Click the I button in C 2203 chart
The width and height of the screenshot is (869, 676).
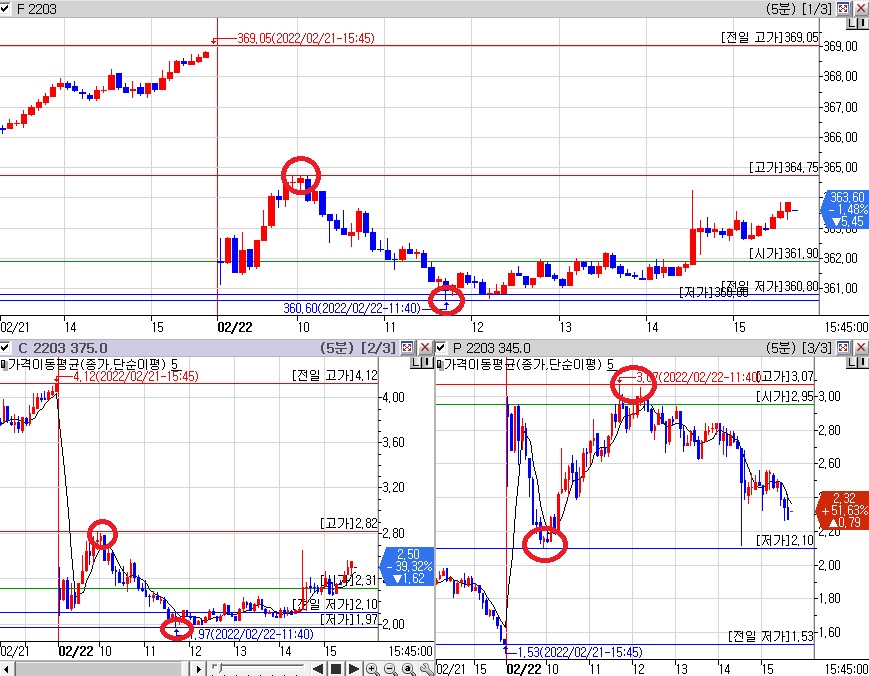click(427, 363)
